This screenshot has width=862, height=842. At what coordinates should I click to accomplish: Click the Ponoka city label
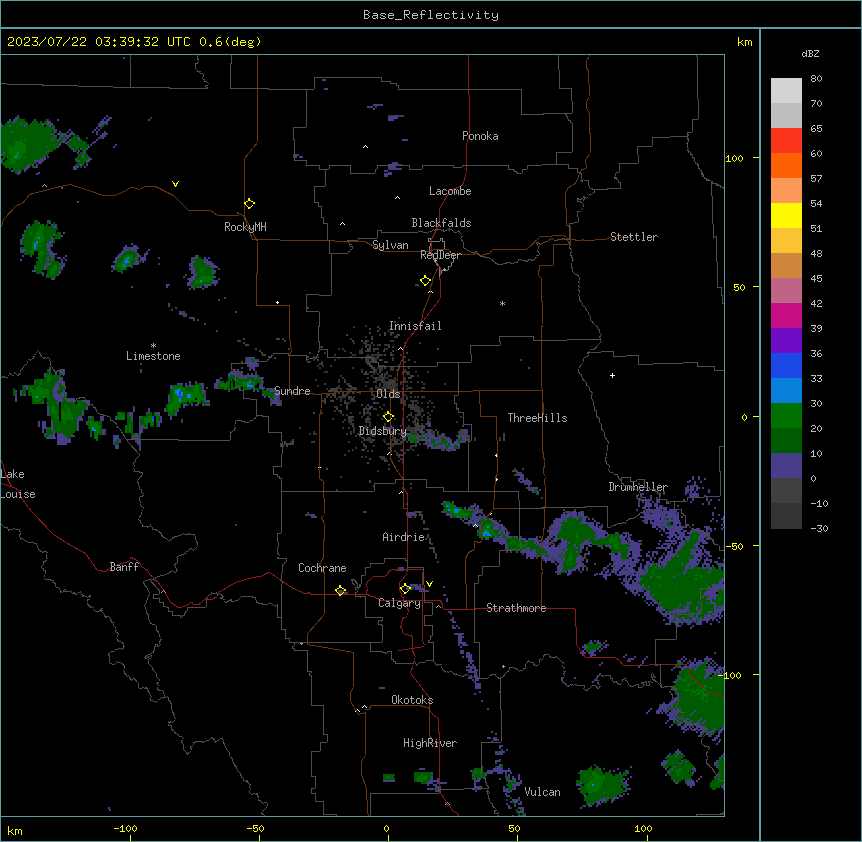(480, 136)
